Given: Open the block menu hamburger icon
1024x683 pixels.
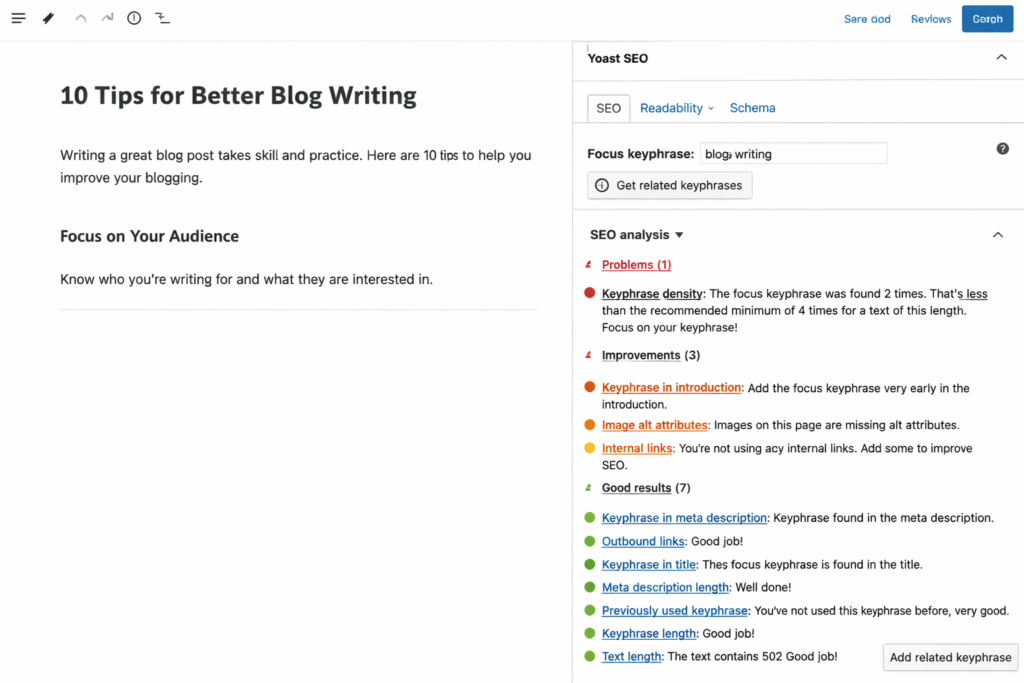Looking at the screenshot, I should (18, 18).
